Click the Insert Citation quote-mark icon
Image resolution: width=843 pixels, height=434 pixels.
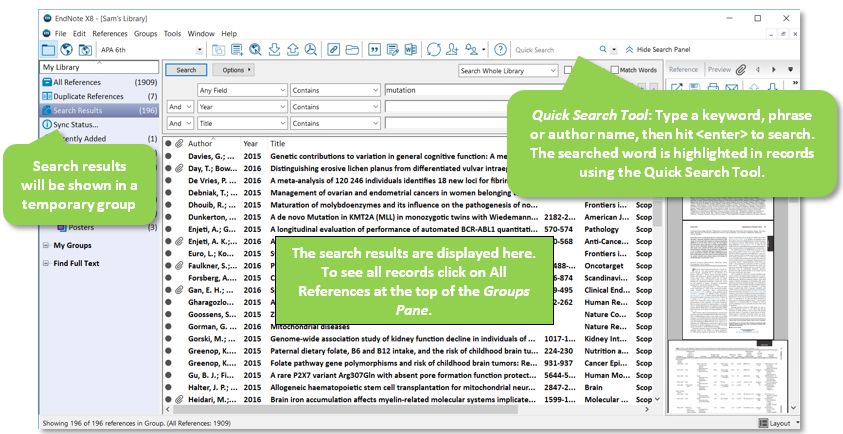point(374,50)
